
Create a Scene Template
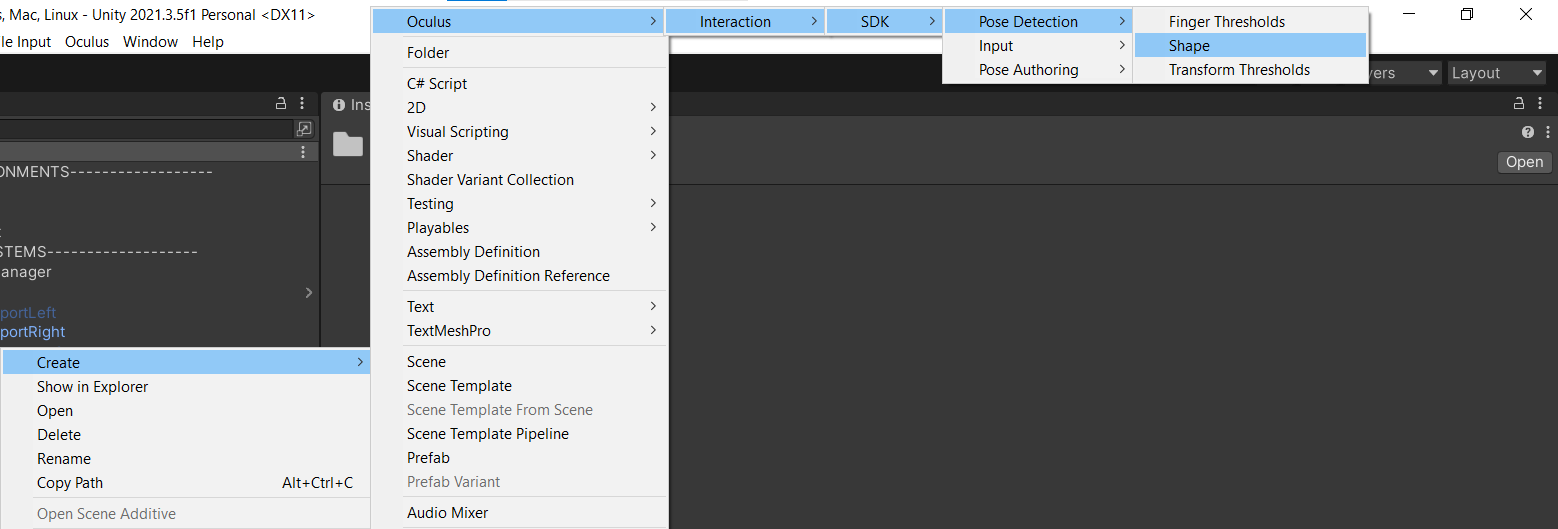[x=518, y=386]
